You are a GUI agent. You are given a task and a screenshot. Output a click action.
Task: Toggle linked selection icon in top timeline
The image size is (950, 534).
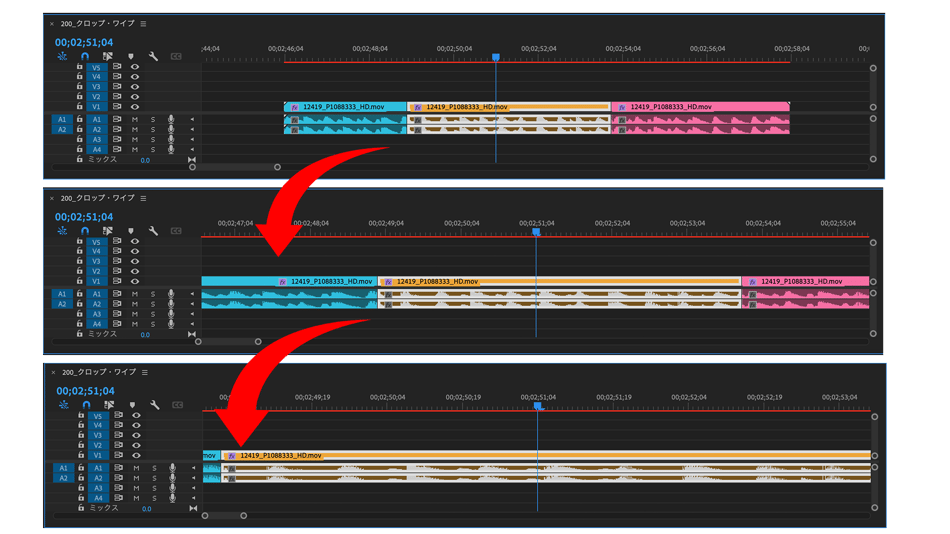[x=107, y=56]
